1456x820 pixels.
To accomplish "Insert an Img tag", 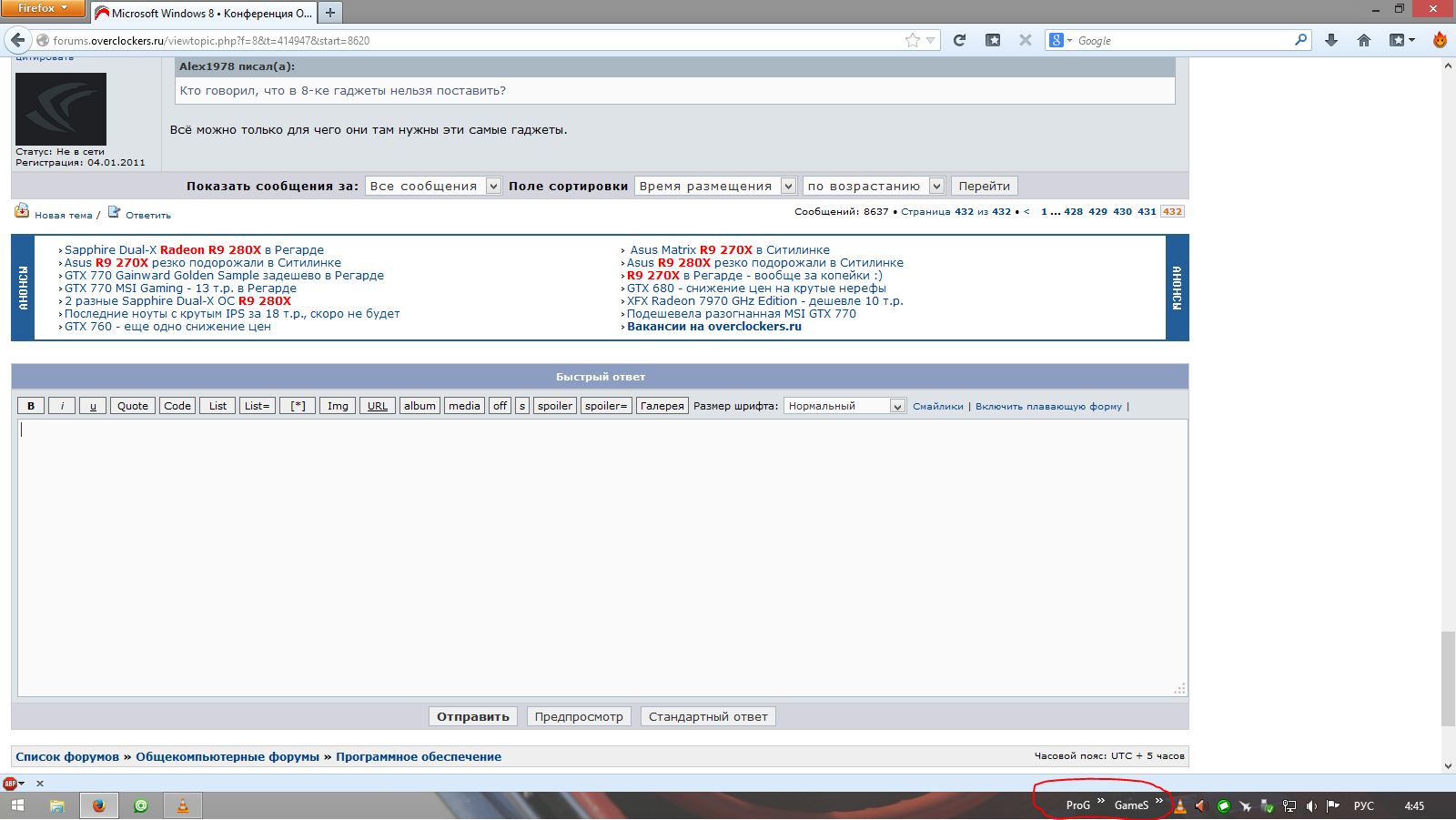I will tap(338, 406).
